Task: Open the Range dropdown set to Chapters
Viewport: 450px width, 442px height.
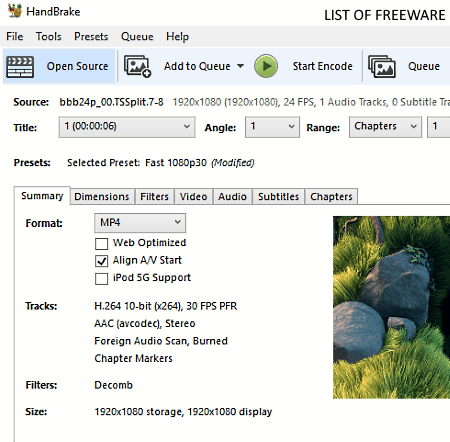Action: (x=385, y=127)
